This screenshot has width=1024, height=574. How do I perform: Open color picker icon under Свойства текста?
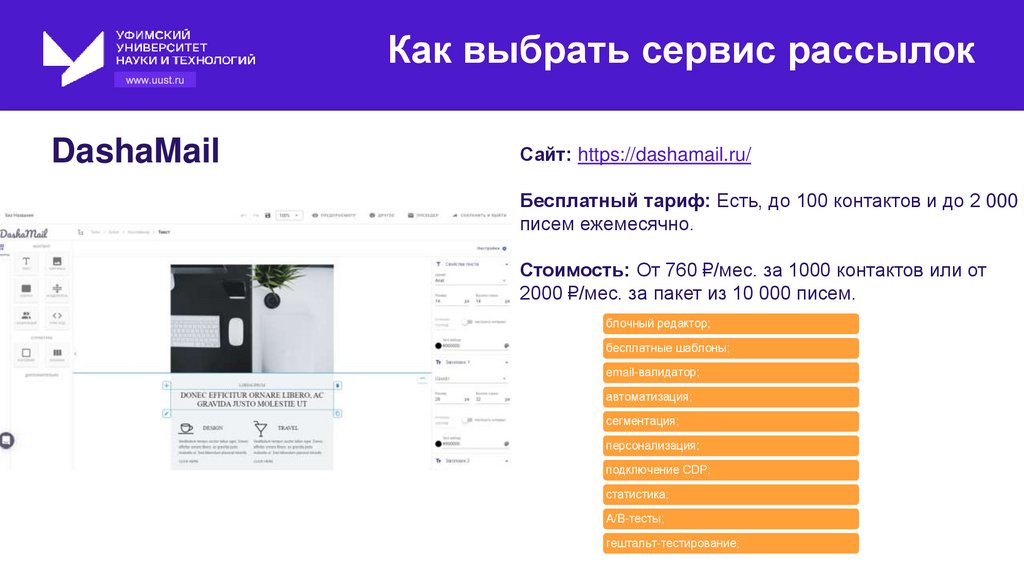tap(507, 345)
